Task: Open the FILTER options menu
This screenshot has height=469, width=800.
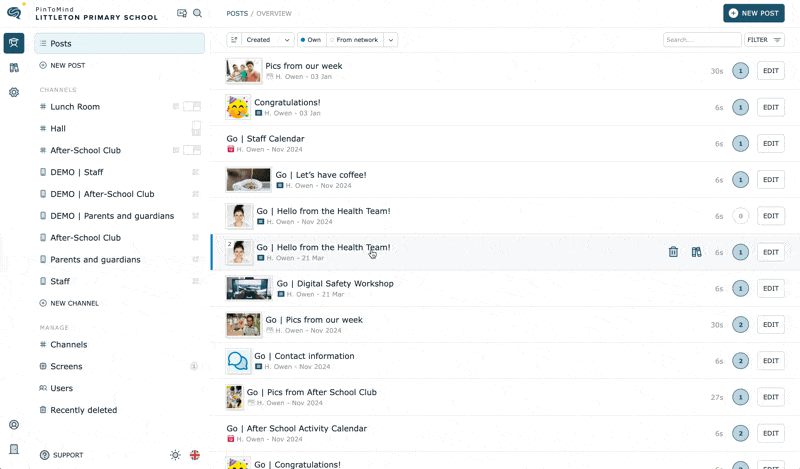Action: (x=764, y=40)
